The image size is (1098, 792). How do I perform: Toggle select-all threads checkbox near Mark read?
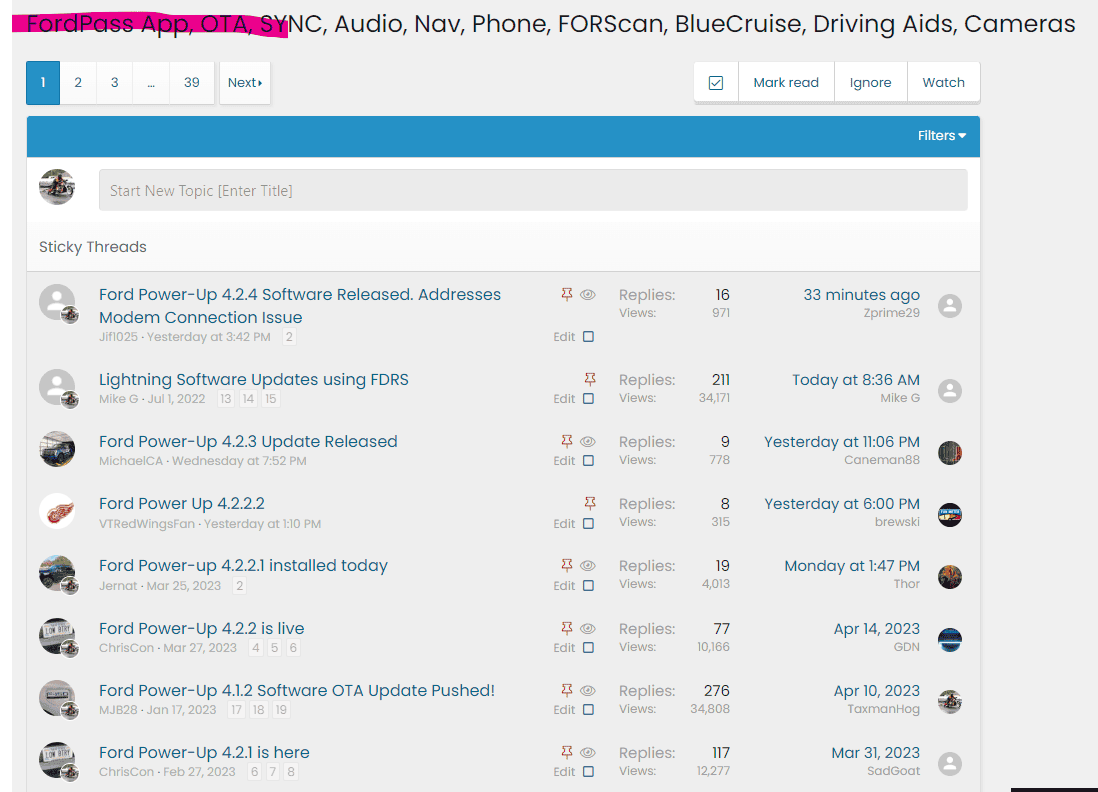716,83
